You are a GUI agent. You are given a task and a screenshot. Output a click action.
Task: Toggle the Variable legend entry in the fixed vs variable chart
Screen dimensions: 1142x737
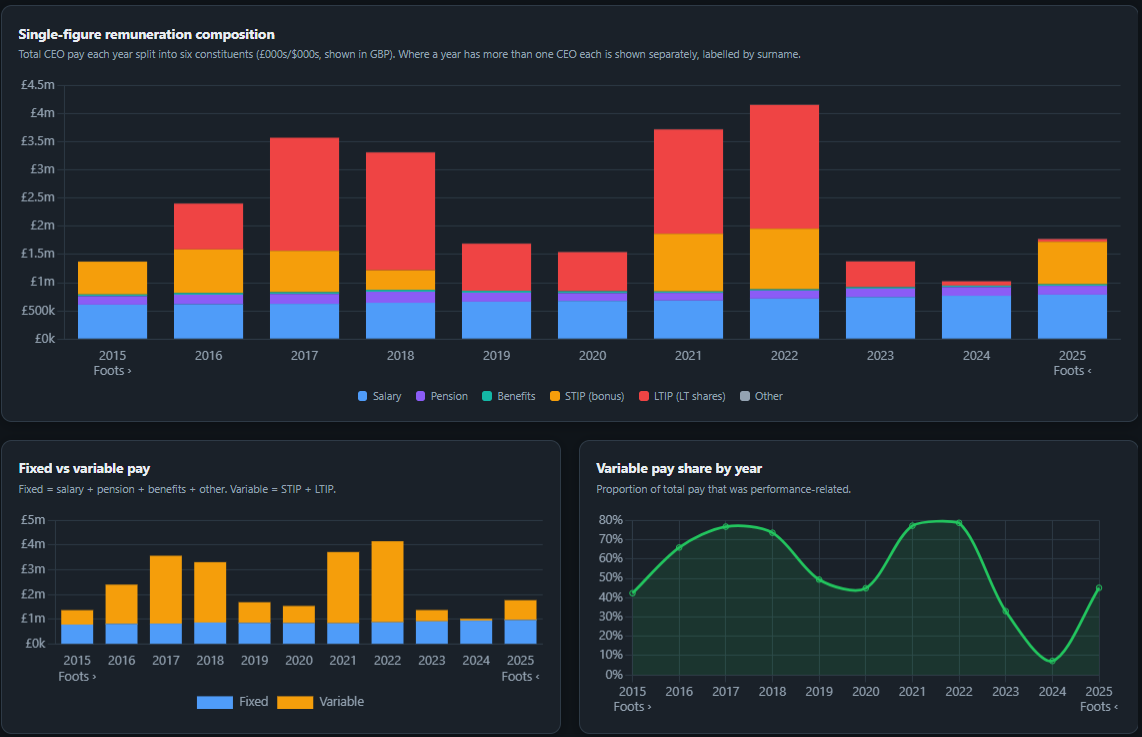coord(320,702)
